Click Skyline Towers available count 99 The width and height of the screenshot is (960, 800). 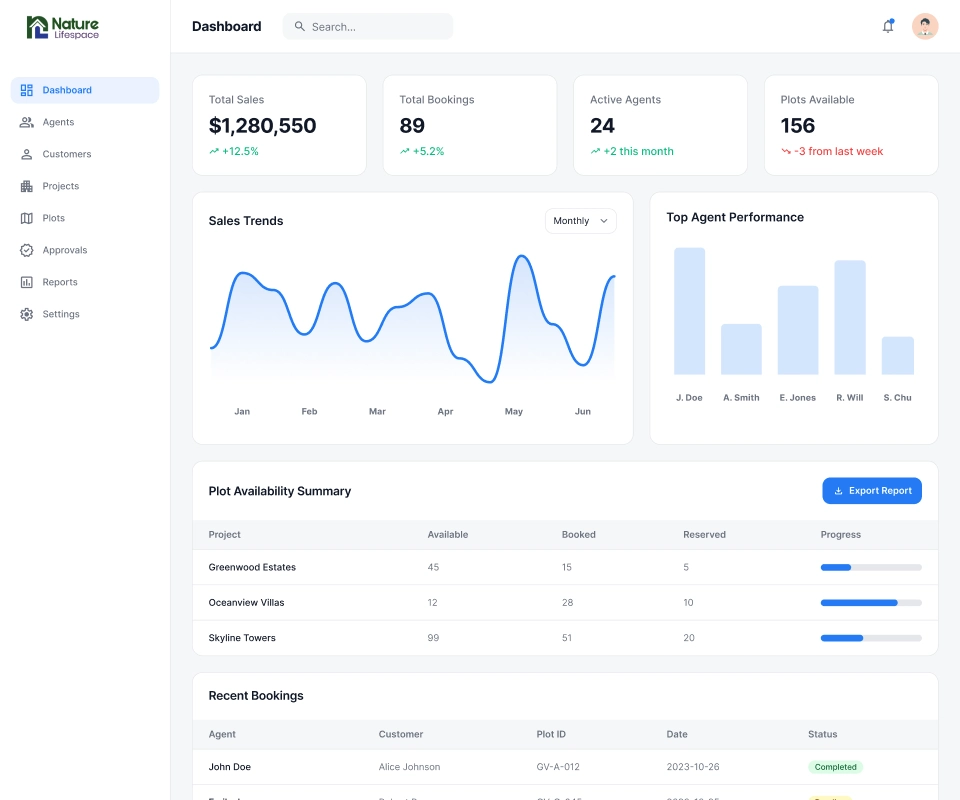coord(433,638)
